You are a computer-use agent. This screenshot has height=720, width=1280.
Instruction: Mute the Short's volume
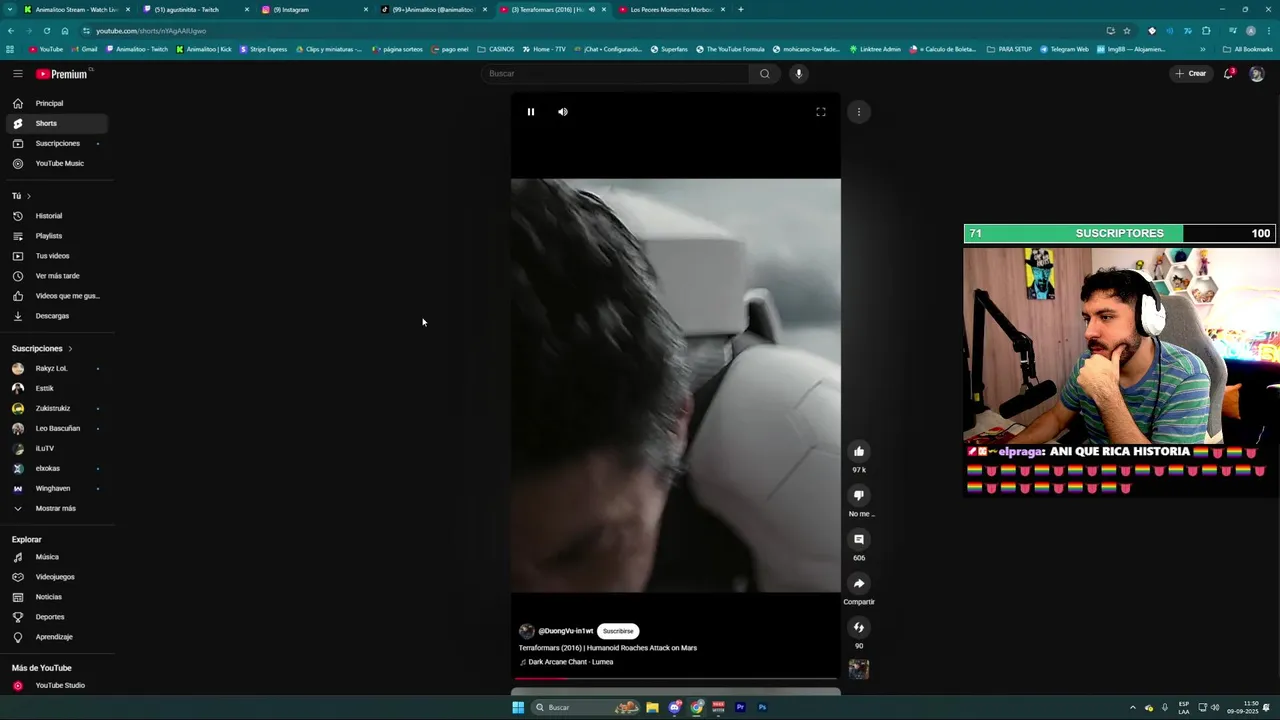point(563,112)
